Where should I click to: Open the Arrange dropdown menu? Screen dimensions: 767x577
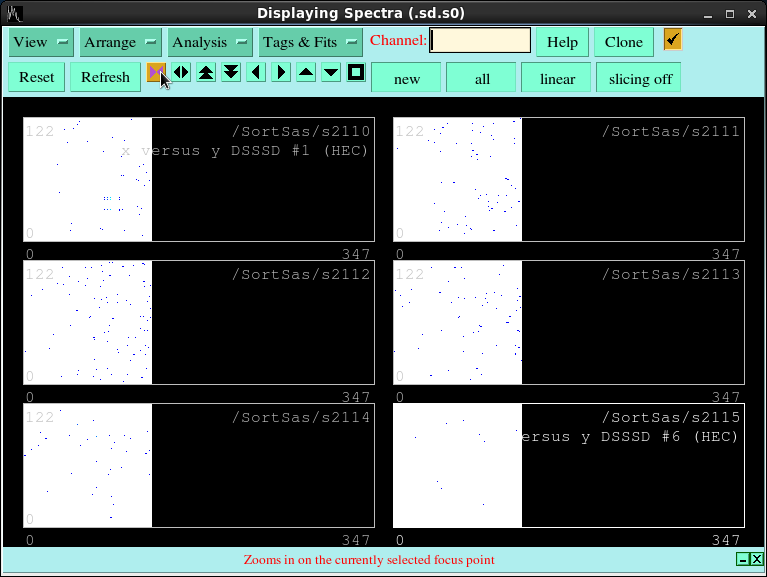coord(120,42)
